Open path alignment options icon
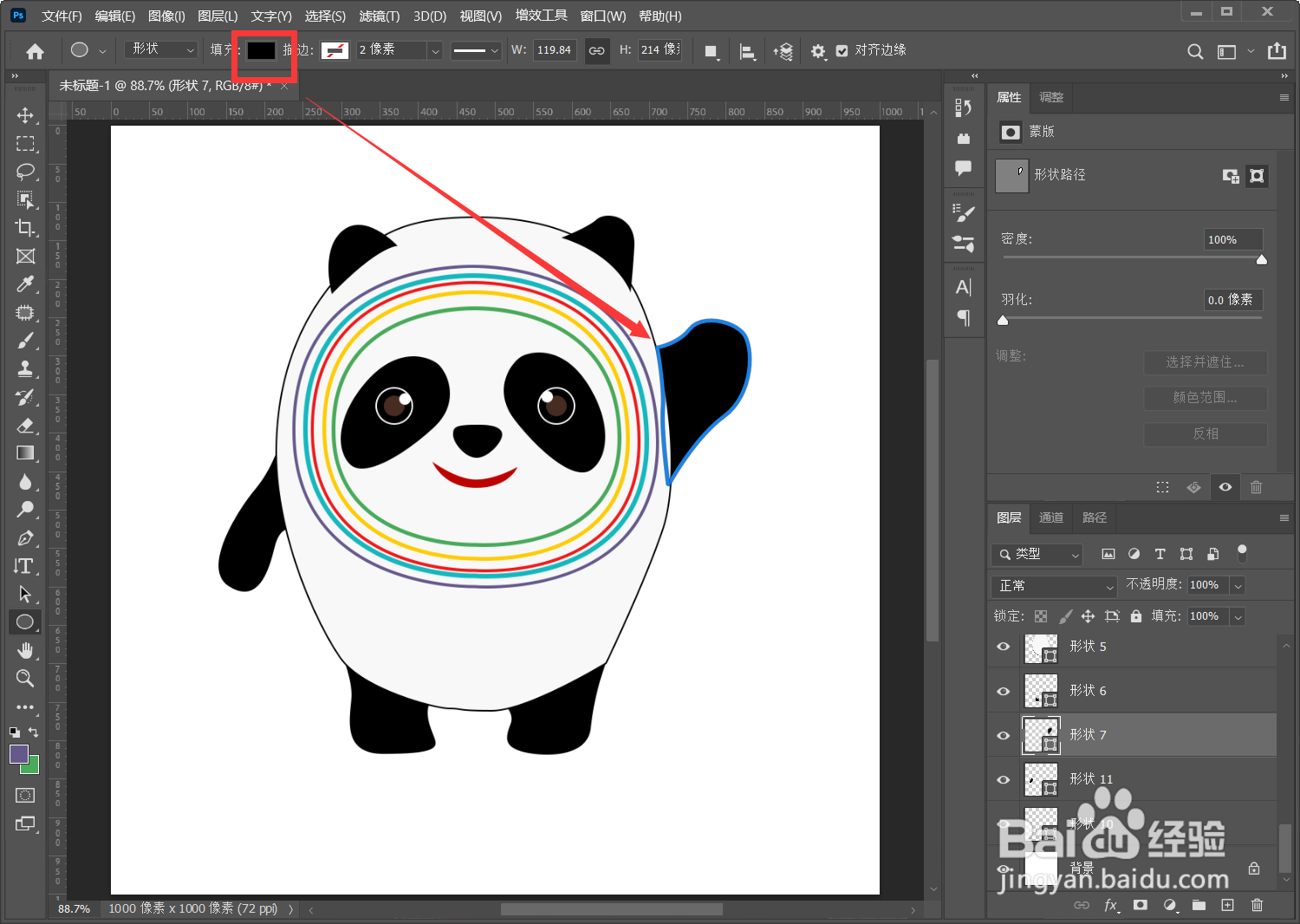The width and height of the screenshot is (1300, 924). 747,51
